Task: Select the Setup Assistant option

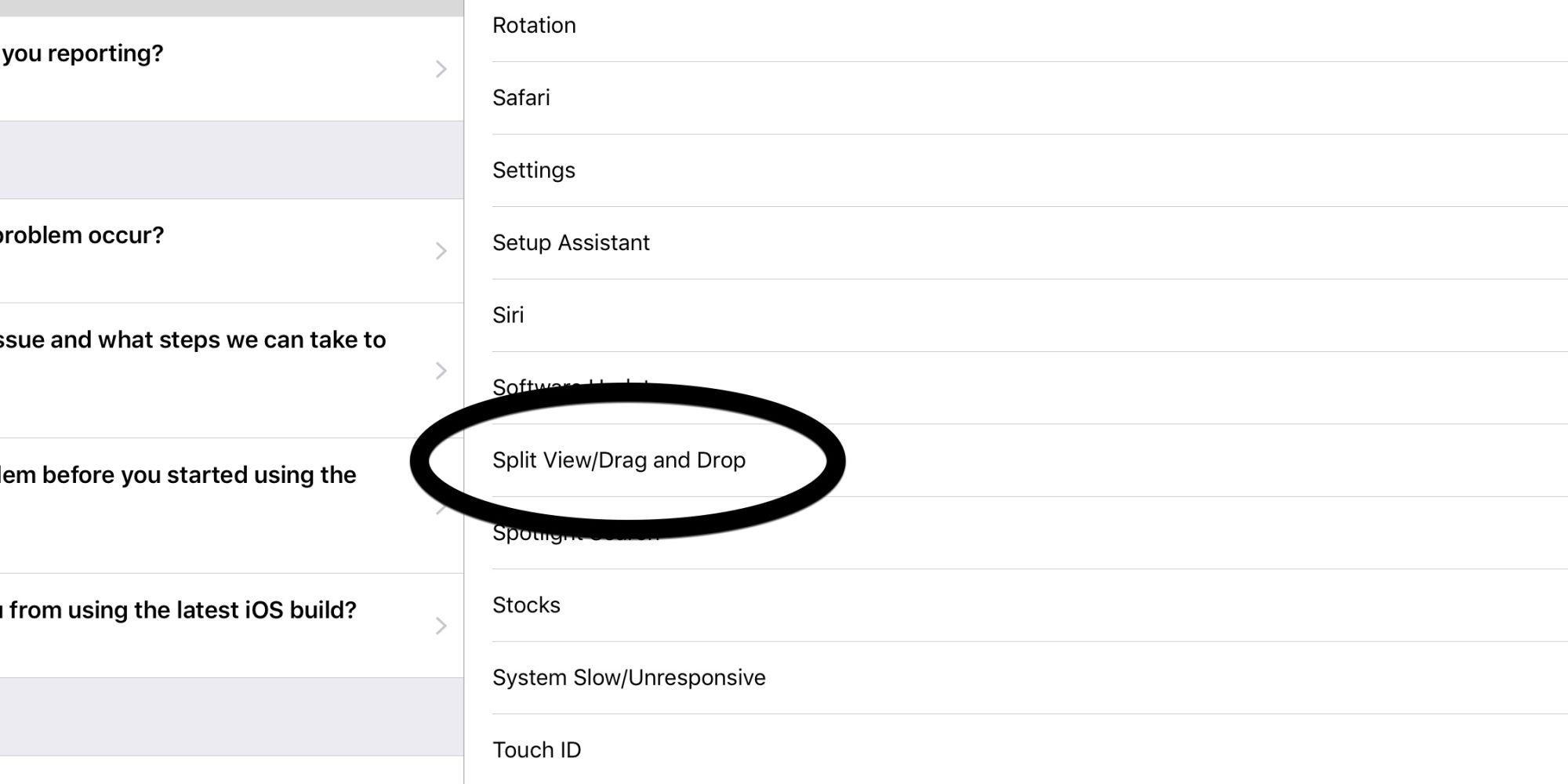Action: coord(571,243)
